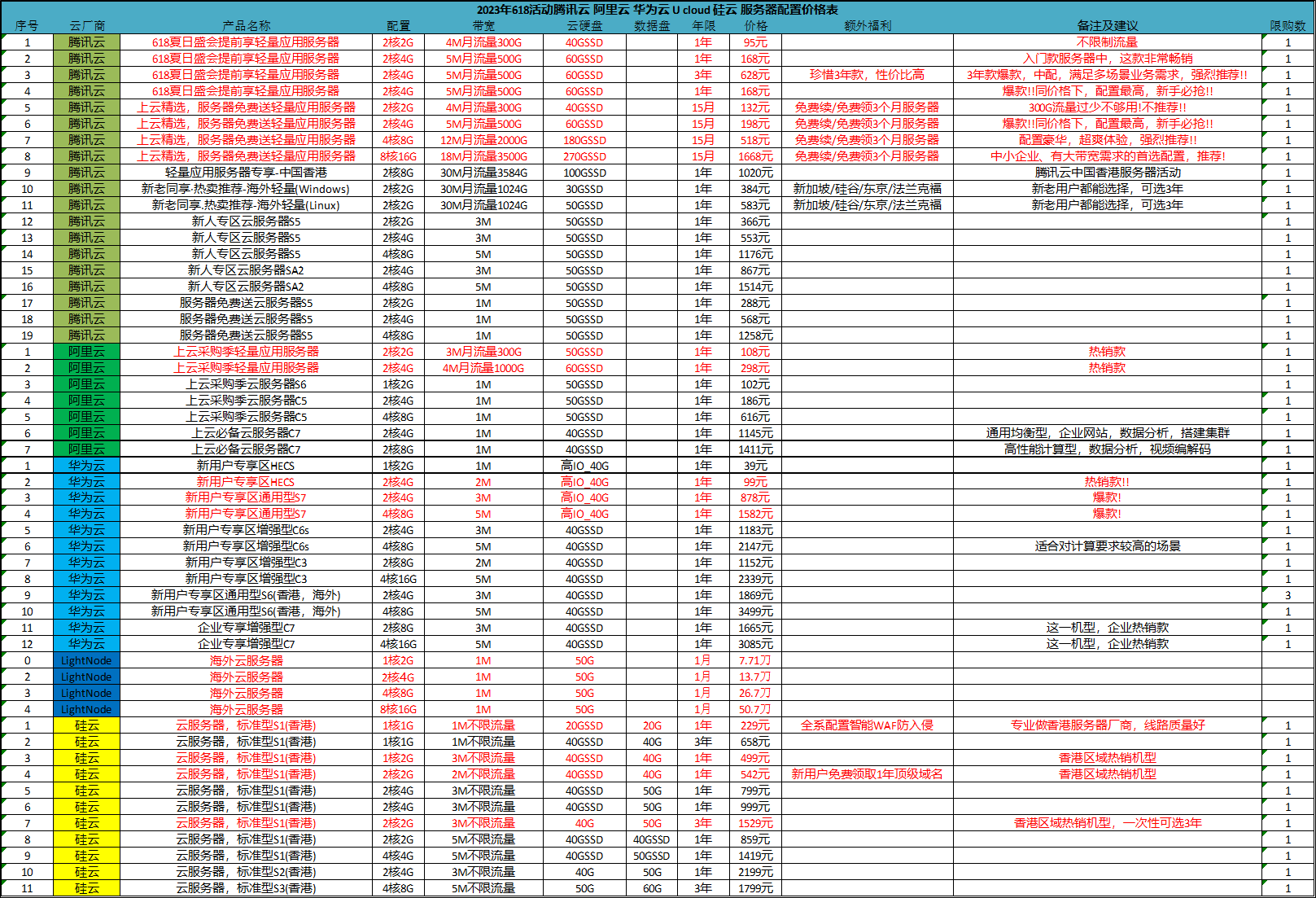This screenshot has height=898, width=1316.
Task: Click the 限购数 column header
Action: (x=1288, y=26)
